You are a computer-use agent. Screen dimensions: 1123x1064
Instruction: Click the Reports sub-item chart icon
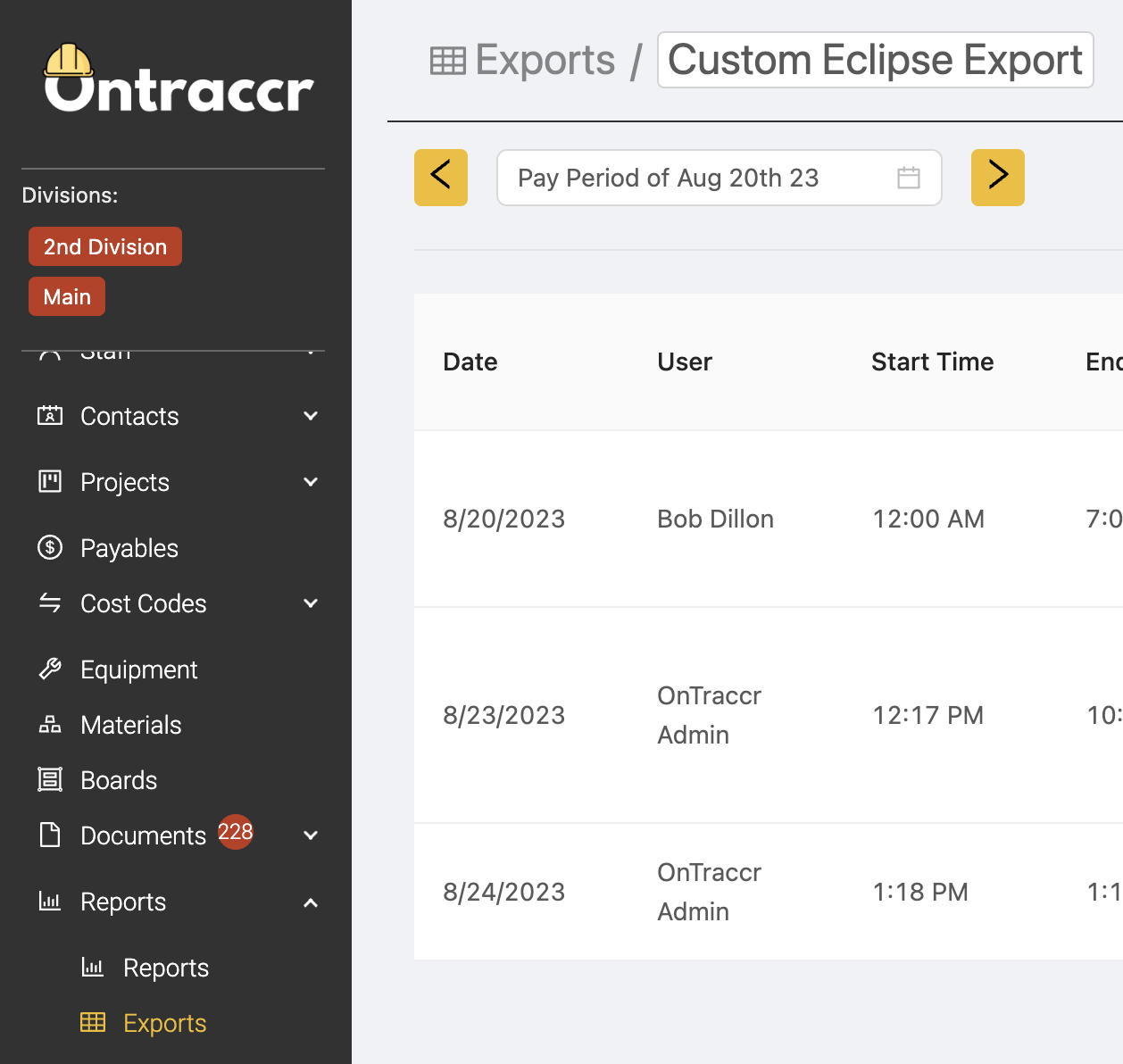tap(93, 967)
